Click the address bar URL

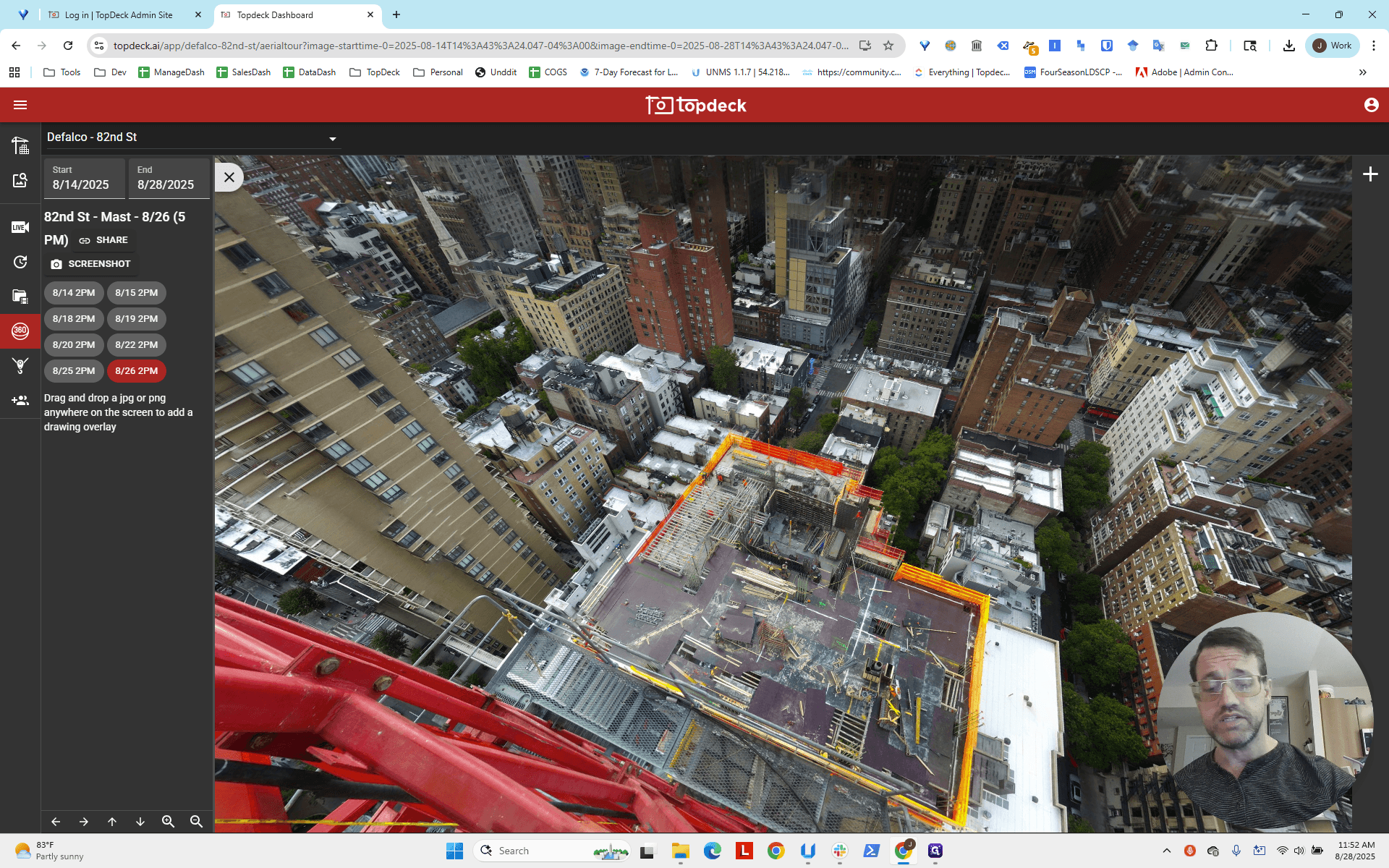[x=481, y=46]
